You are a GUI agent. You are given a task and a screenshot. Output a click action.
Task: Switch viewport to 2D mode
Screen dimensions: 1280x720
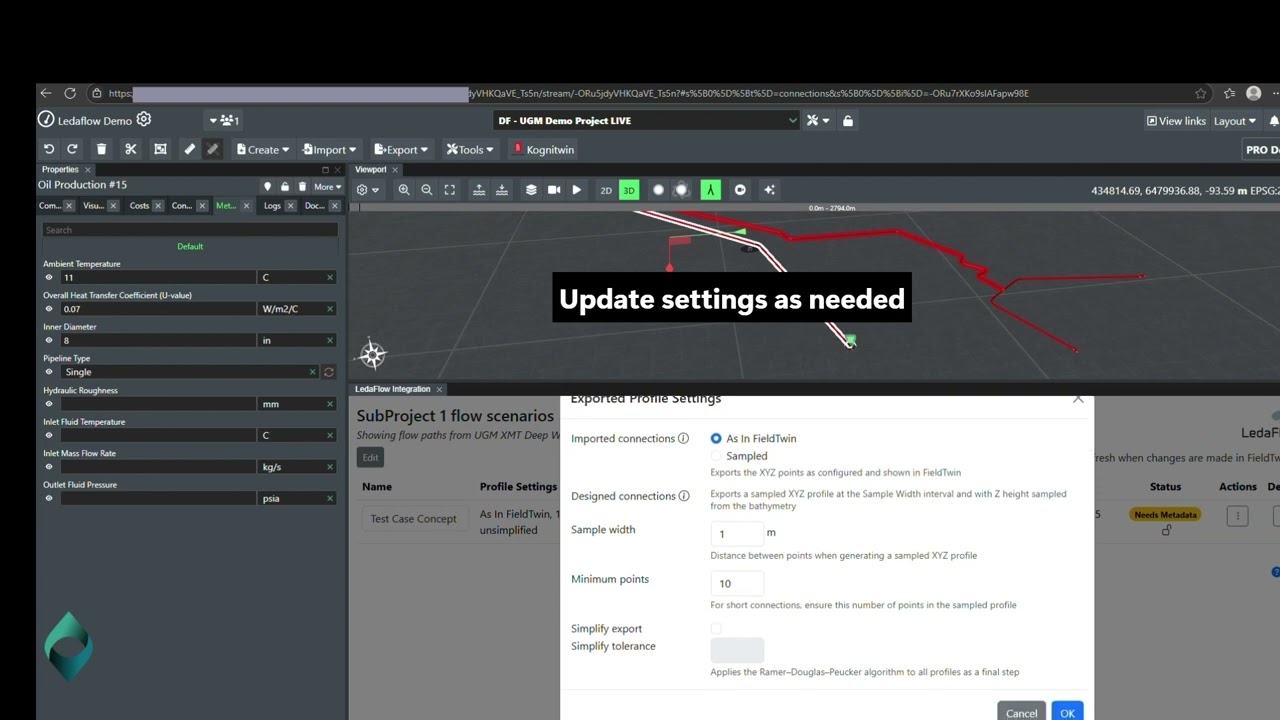(606, 190)
